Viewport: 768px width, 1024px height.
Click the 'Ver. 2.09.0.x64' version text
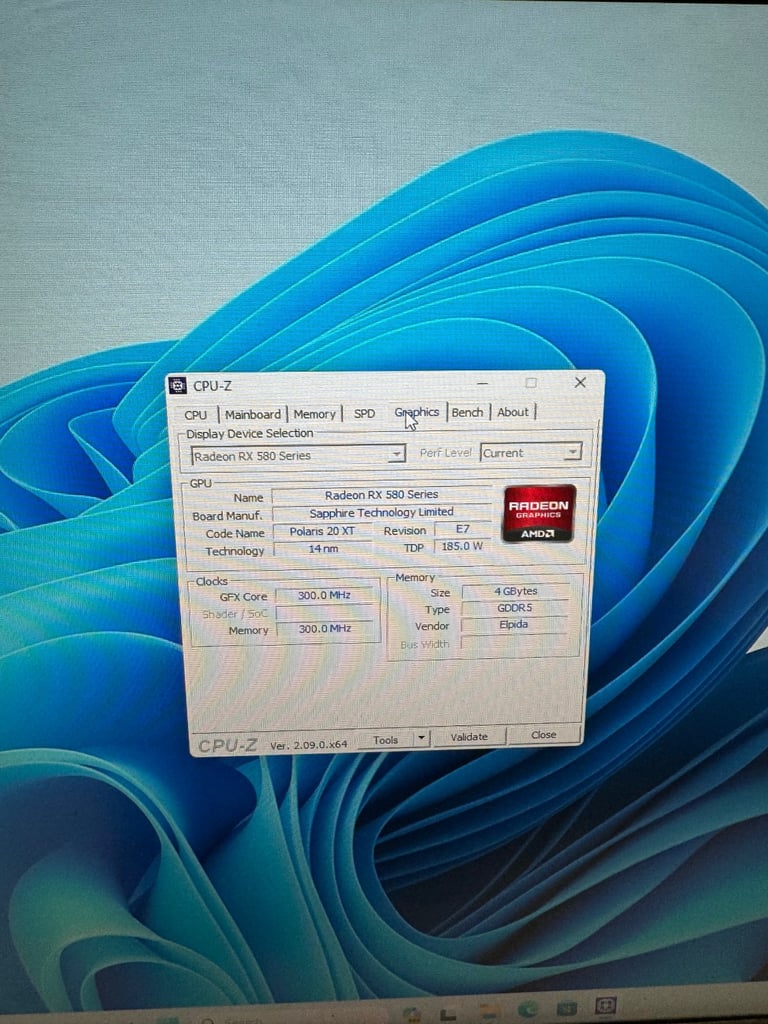[x=308, y=744]
